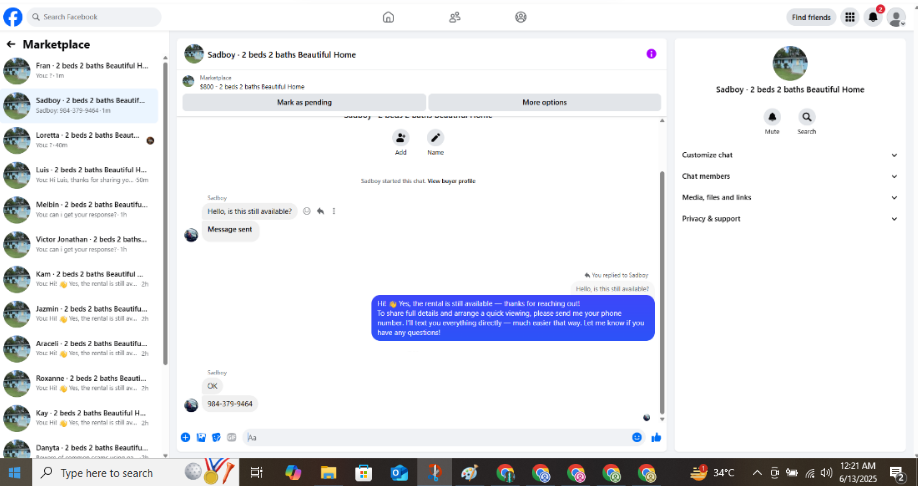Screen dimensions: 918x486
Task: Open the Luis conversation
Action: (80, 174)
